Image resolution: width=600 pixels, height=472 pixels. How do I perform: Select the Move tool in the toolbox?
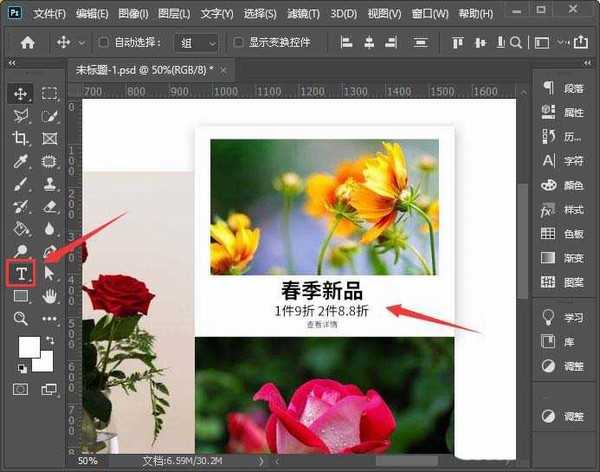21,93
